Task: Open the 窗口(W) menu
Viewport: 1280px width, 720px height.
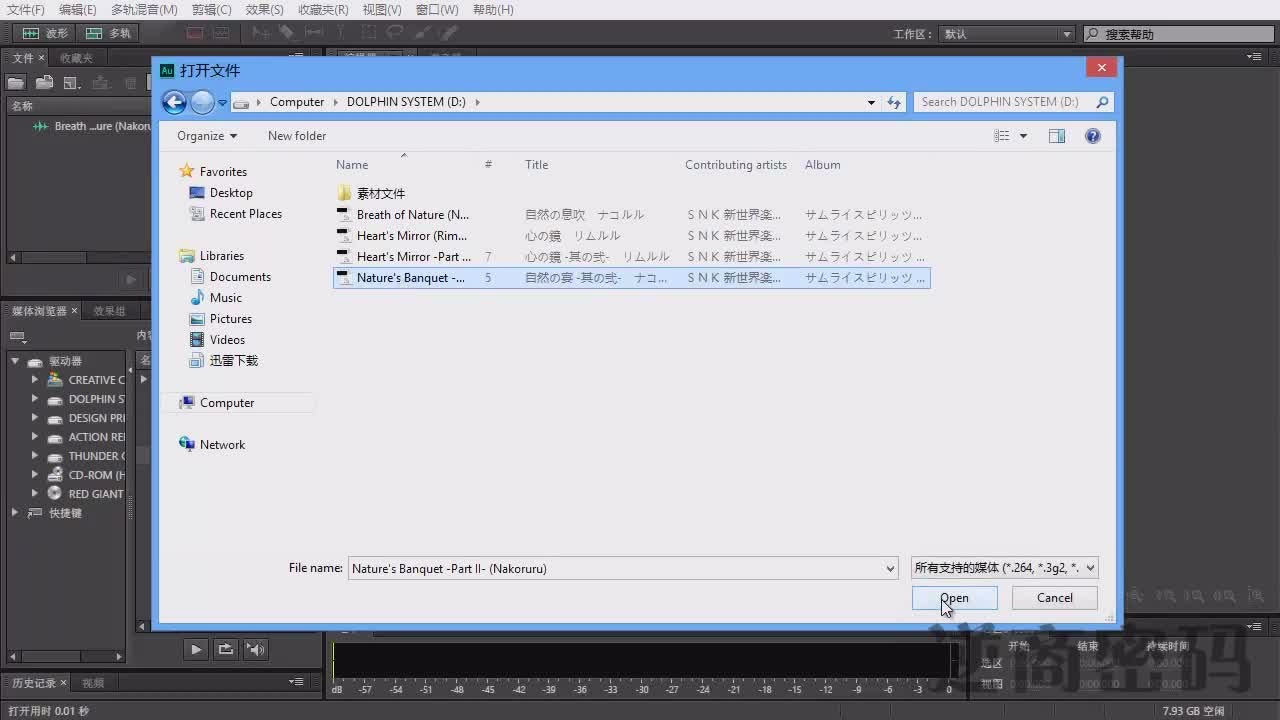Action: 437,10
